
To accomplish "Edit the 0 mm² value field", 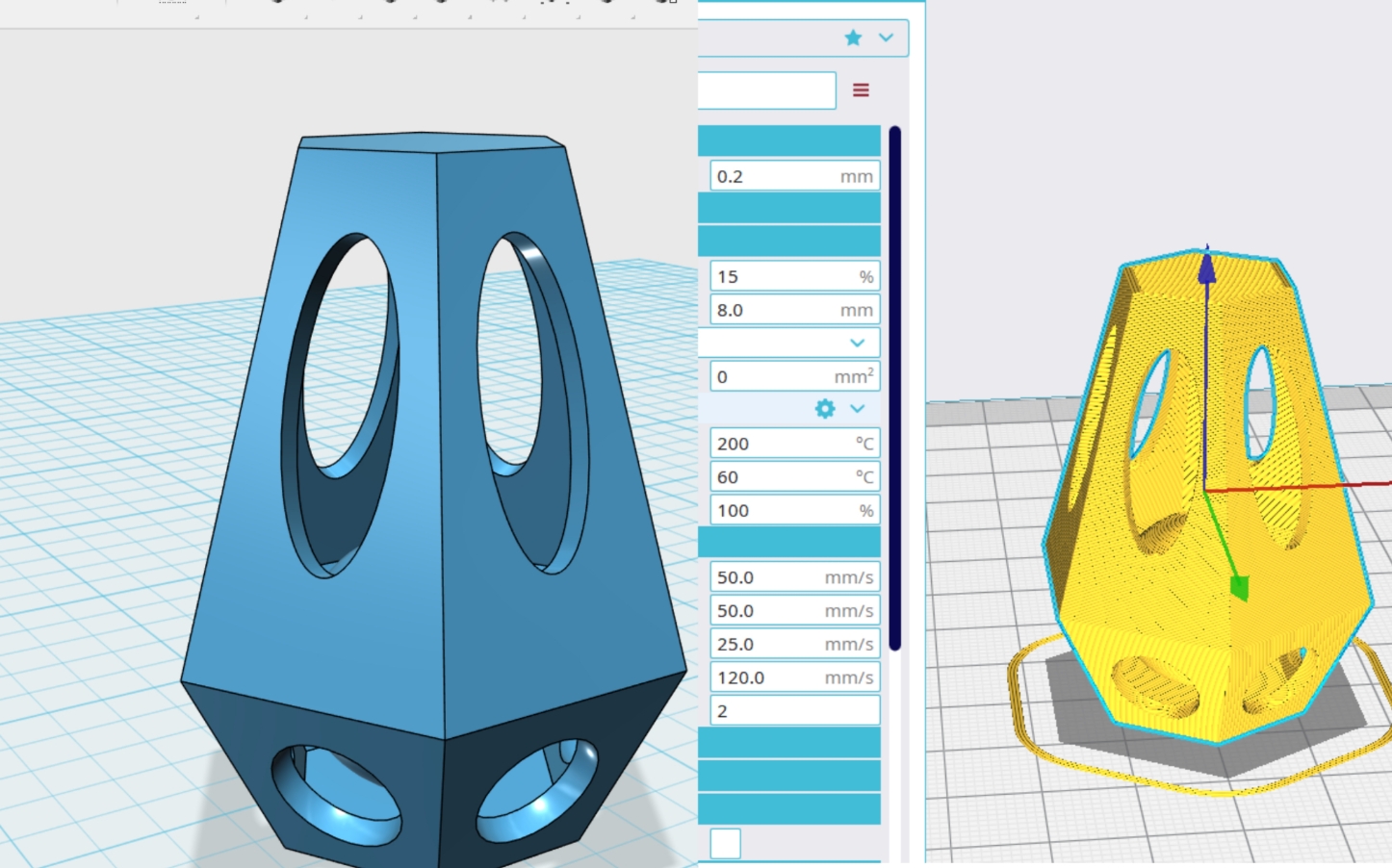I will [x=795, y=376].
